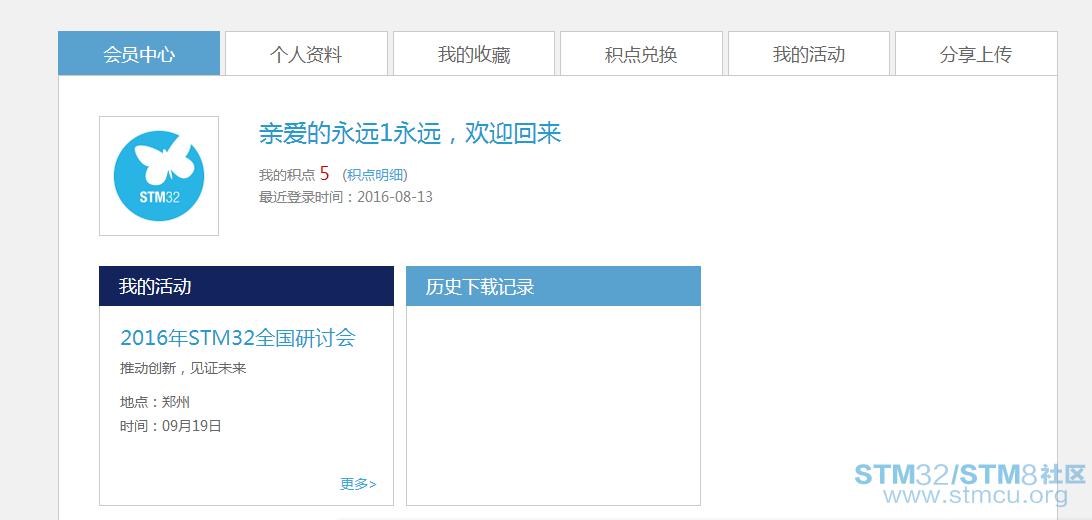The image size is (1092, 520).
Task: Click the 地点：郑州 location text
Action: click(x=155, y=402)
